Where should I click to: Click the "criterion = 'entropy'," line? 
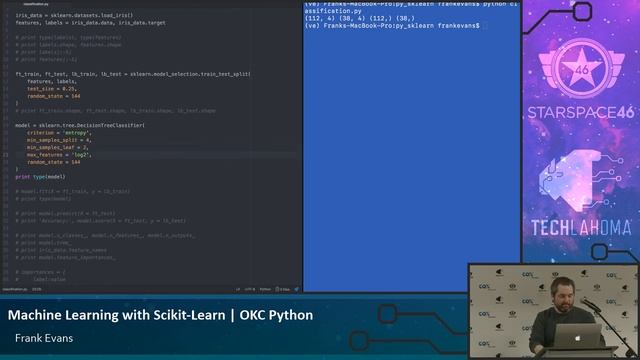point(60,133)
